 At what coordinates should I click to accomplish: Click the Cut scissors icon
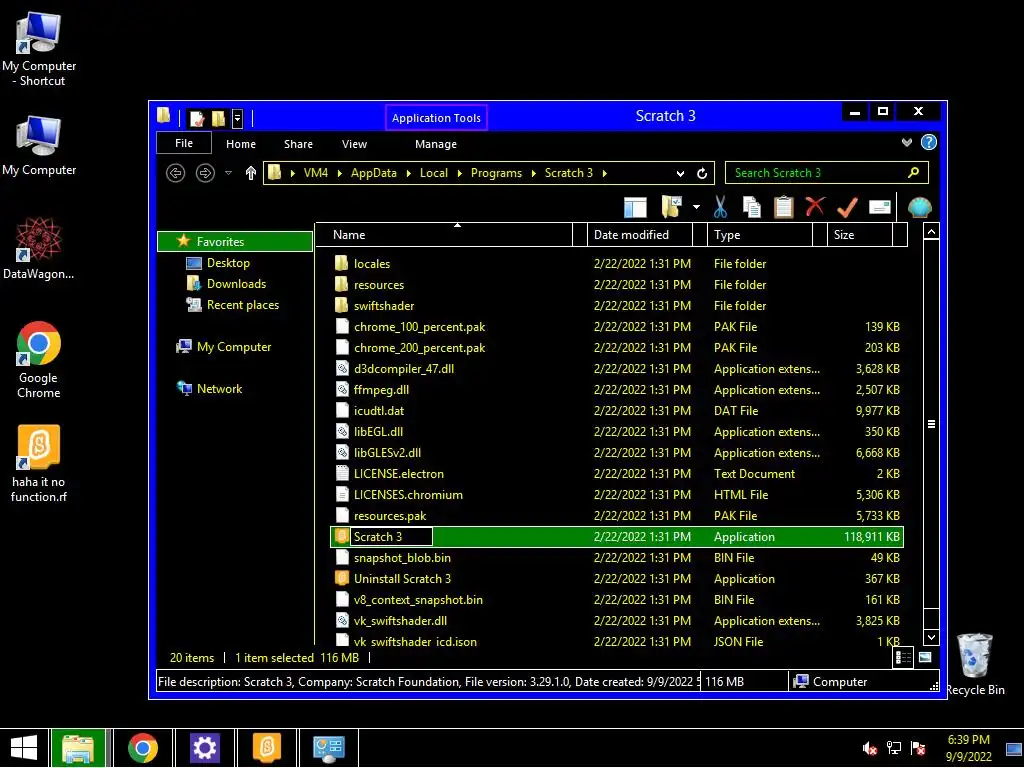720,207
